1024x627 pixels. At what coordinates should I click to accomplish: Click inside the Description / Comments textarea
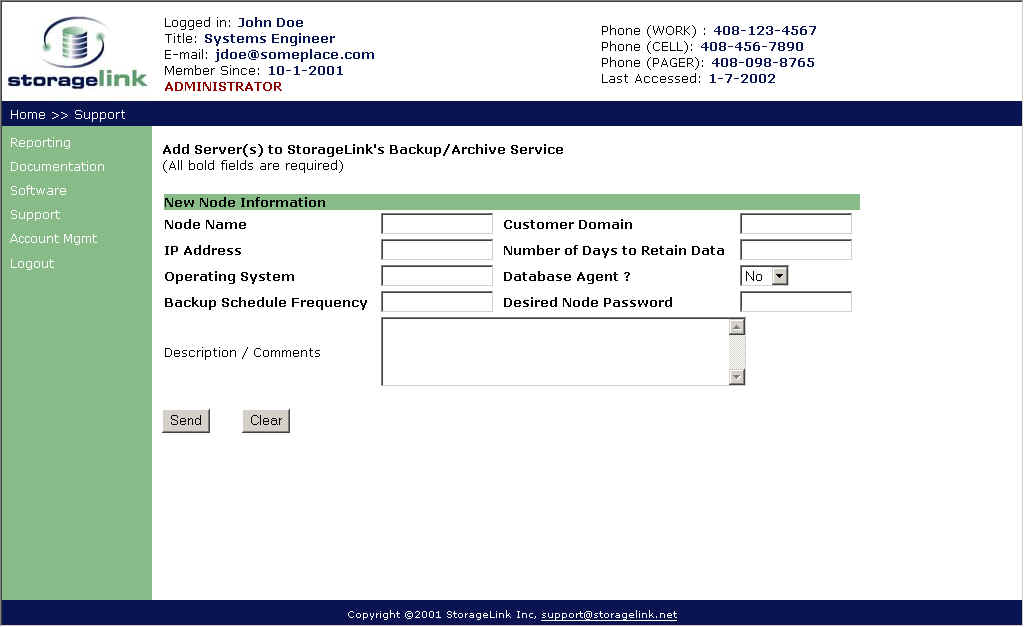(x=555, y=351)
